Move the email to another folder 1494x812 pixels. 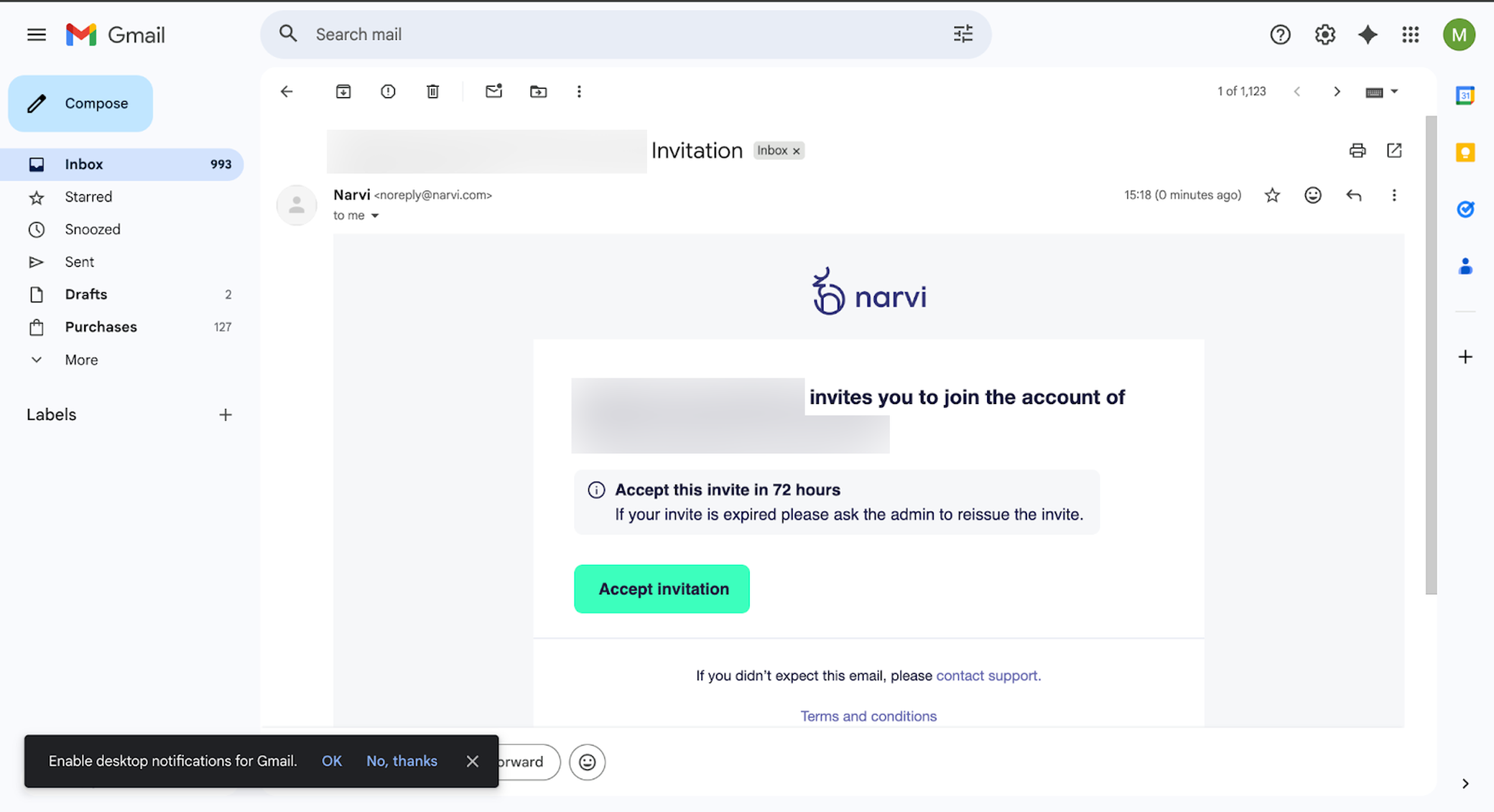pyautogui.click(x=538, y=91)
